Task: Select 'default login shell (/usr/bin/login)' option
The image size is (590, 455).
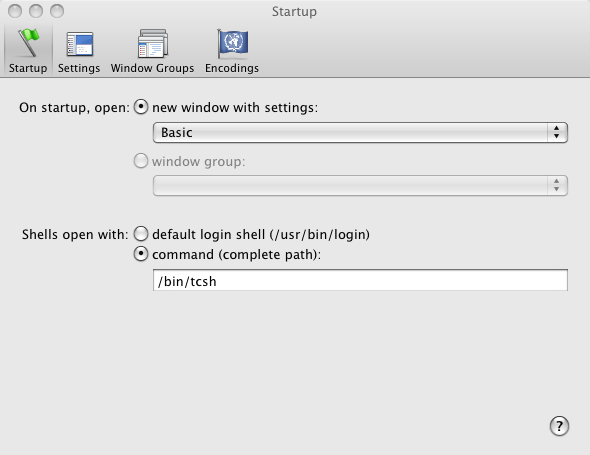Action: click(141, 234)
